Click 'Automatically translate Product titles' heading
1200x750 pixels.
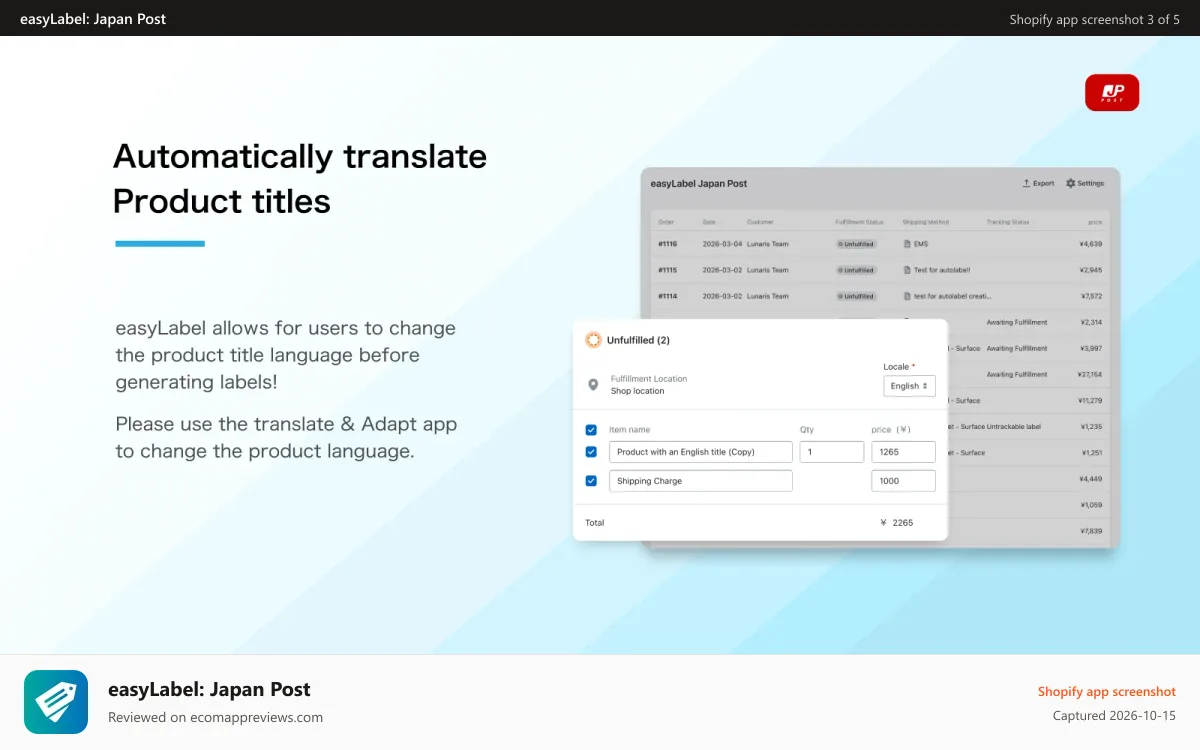[300, 178]
